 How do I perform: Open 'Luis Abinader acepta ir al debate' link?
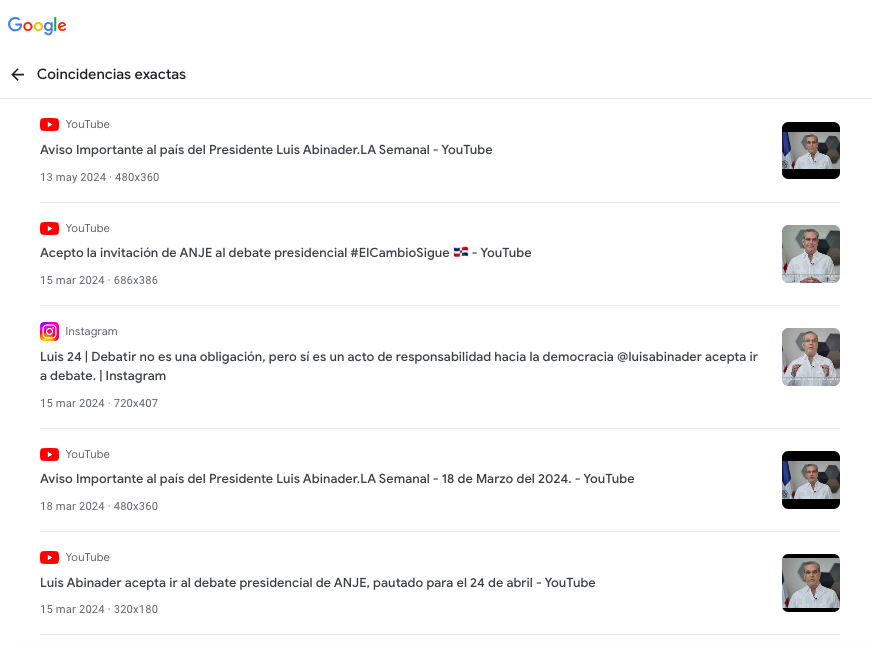click(318, 582)
